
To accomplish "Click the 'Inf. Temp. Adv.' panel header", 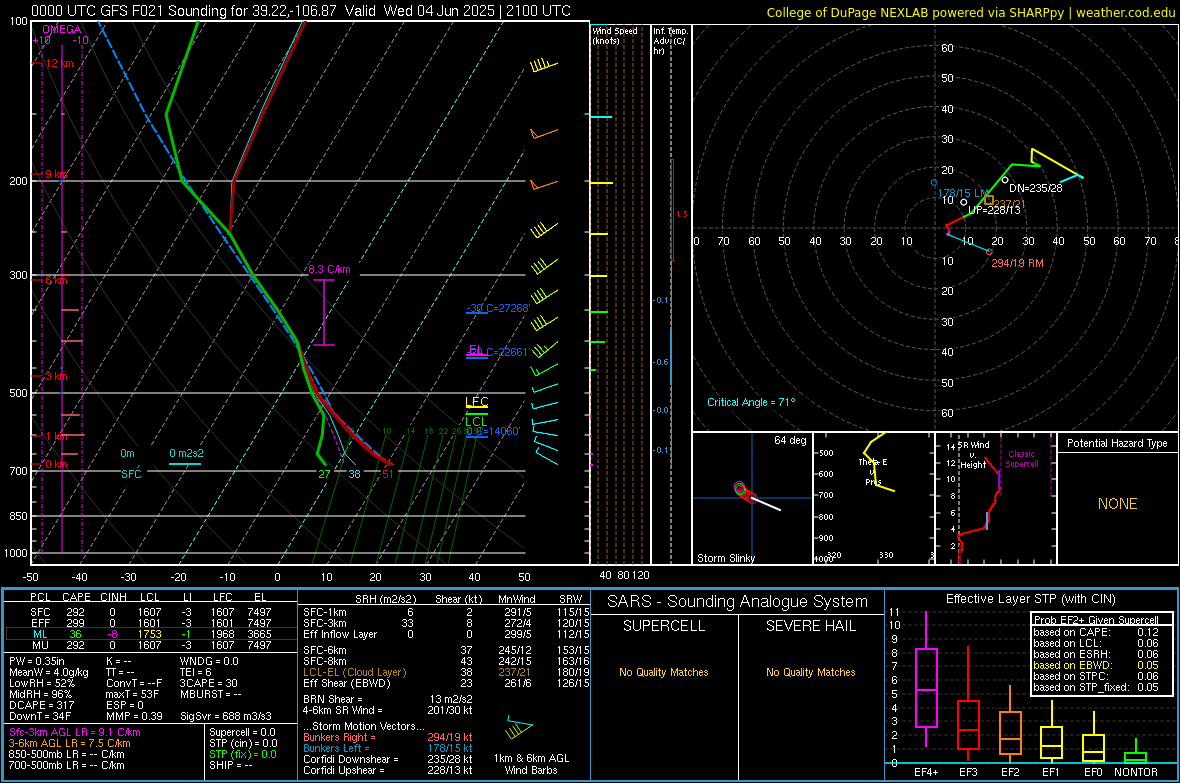I will tap(670, 41).
